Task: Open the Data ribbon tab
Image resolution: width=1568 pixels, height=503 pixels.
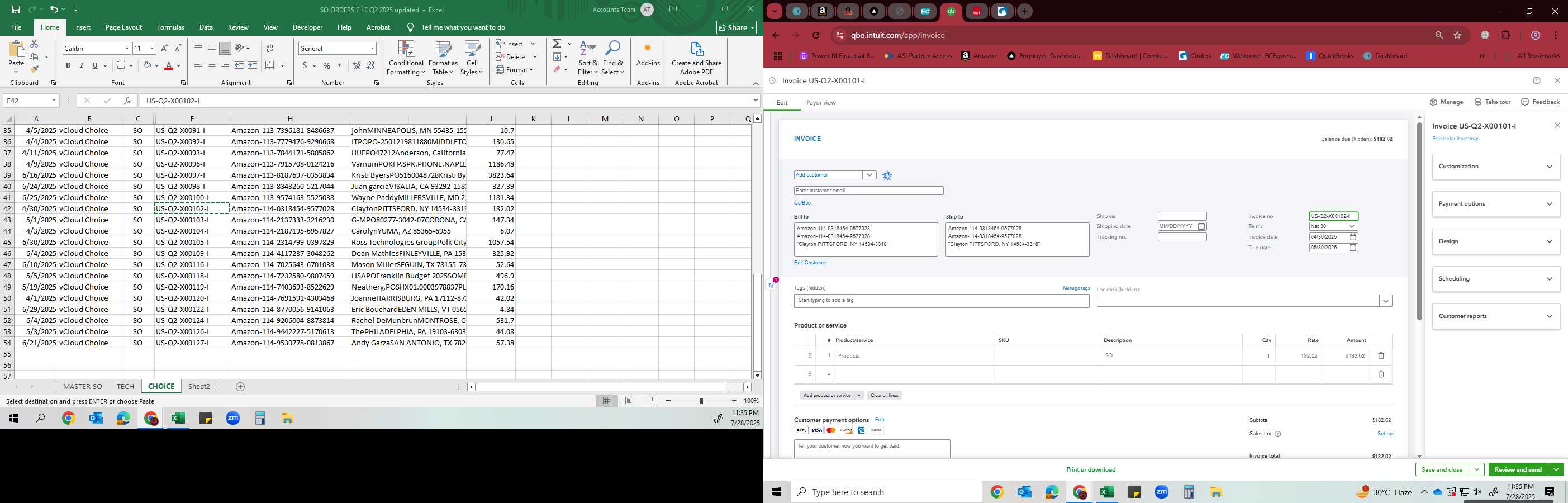Action: pos(206,27)
